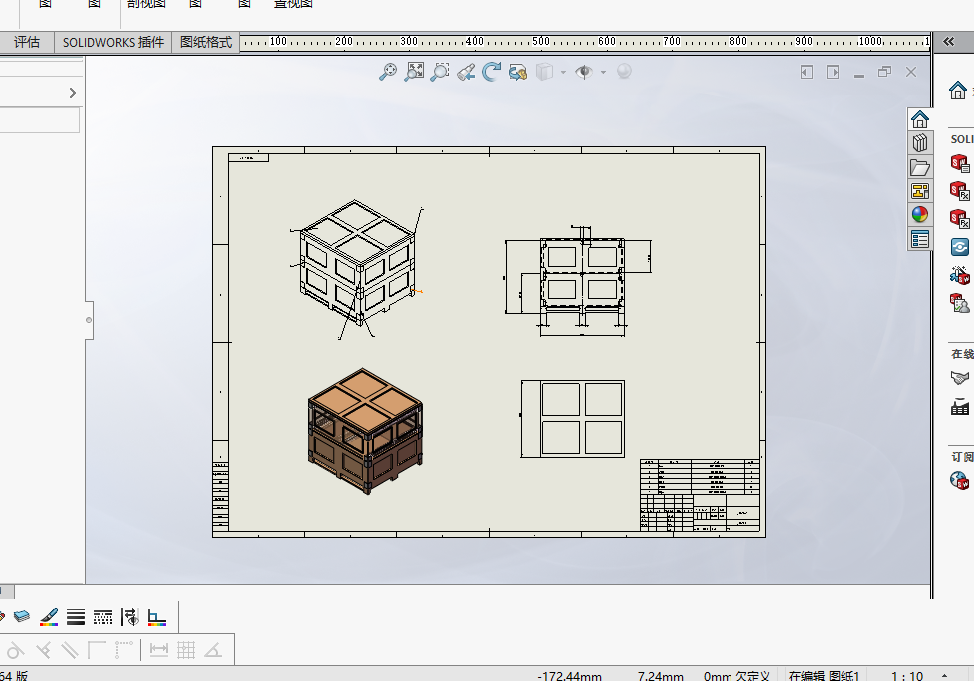Click the Line Thickness tool icon

pos(76,617)
